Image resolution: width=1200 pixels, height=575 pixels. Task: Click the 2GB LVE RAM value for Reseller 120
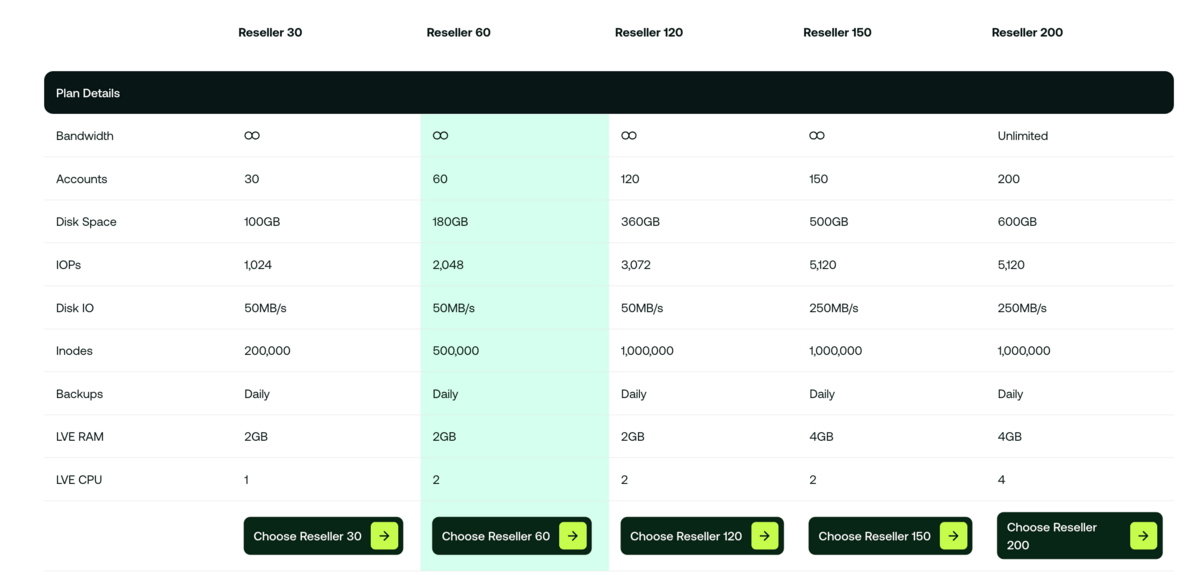coord(633,437)
